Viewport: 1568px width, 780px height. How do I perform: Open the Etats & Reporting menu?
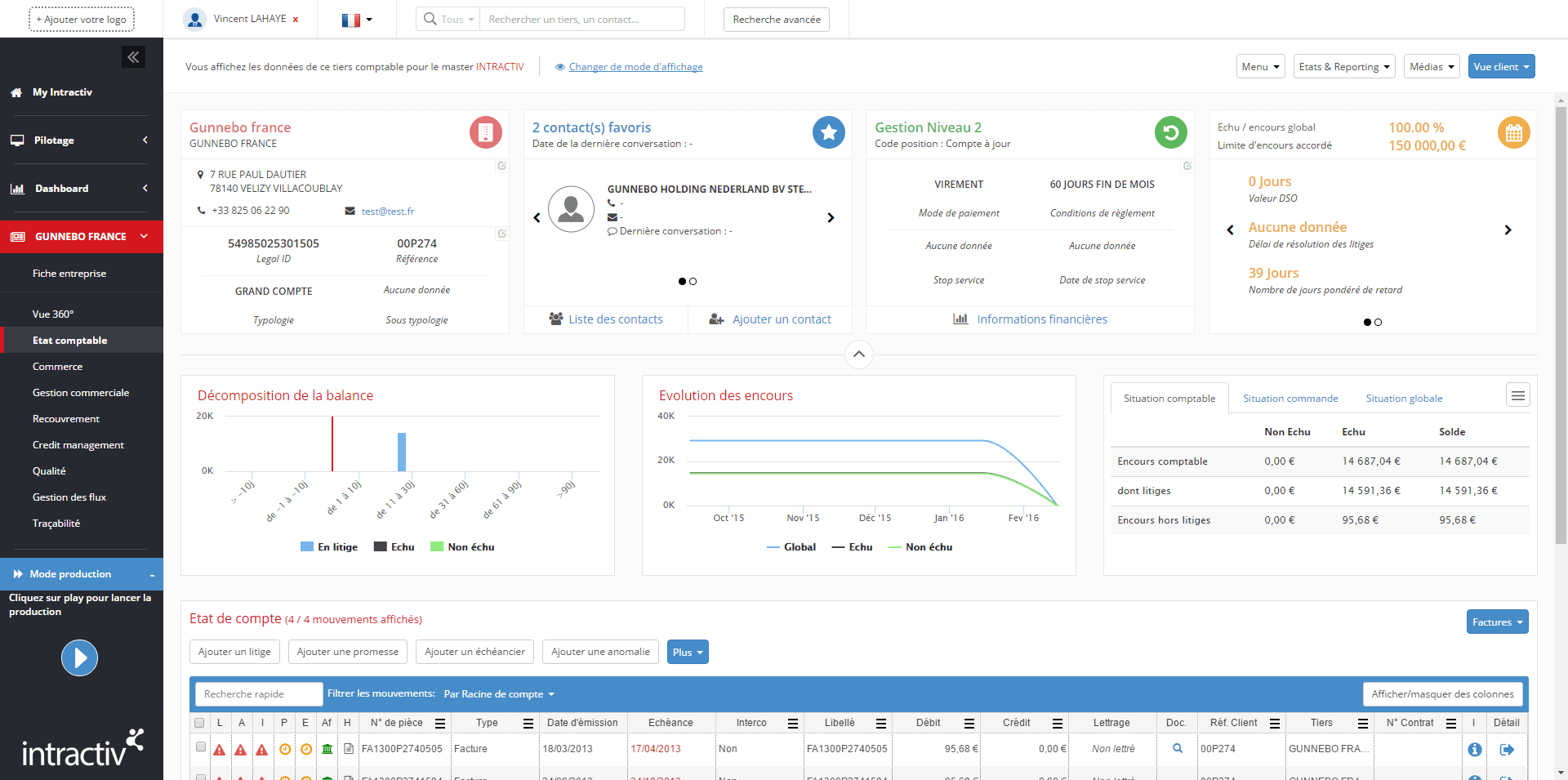click(x=1343, y=66)
